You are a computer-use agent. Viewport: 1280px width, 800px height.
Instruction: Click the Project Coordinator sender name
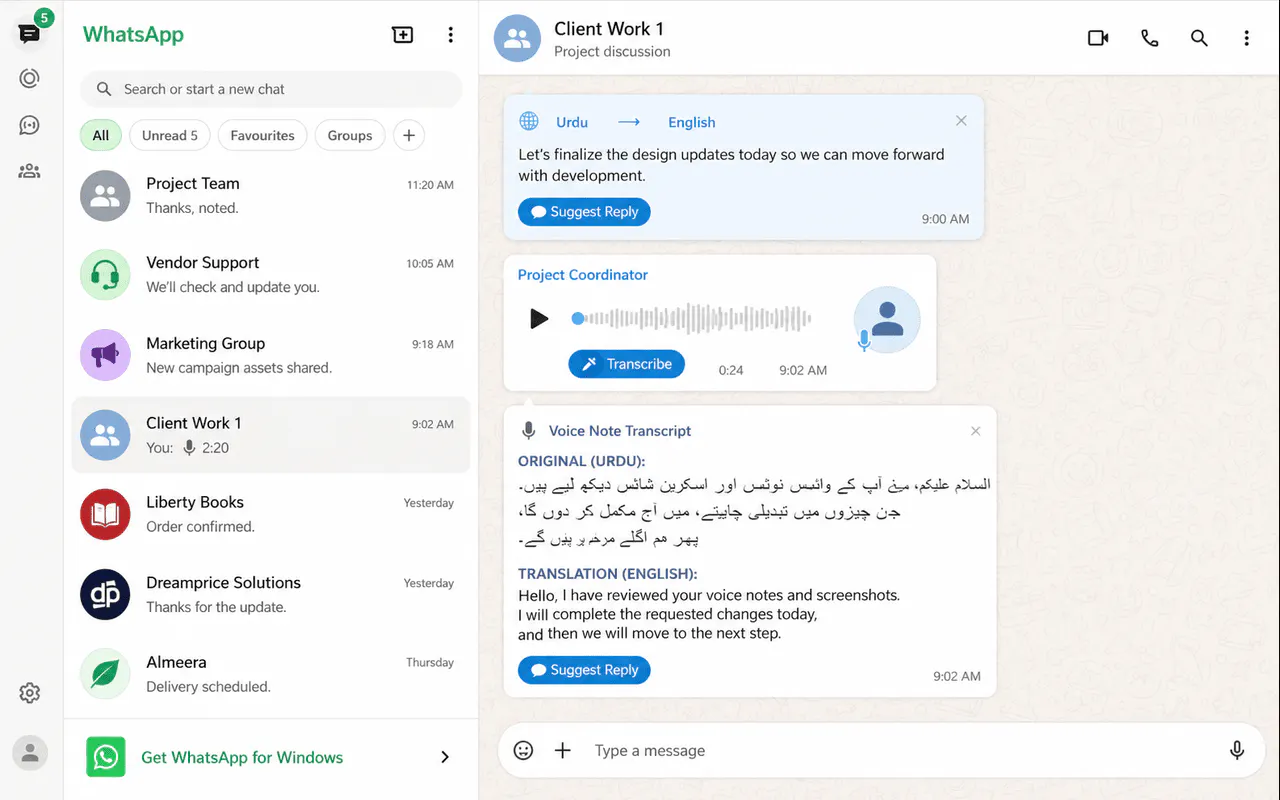click(x=583, y=275)
